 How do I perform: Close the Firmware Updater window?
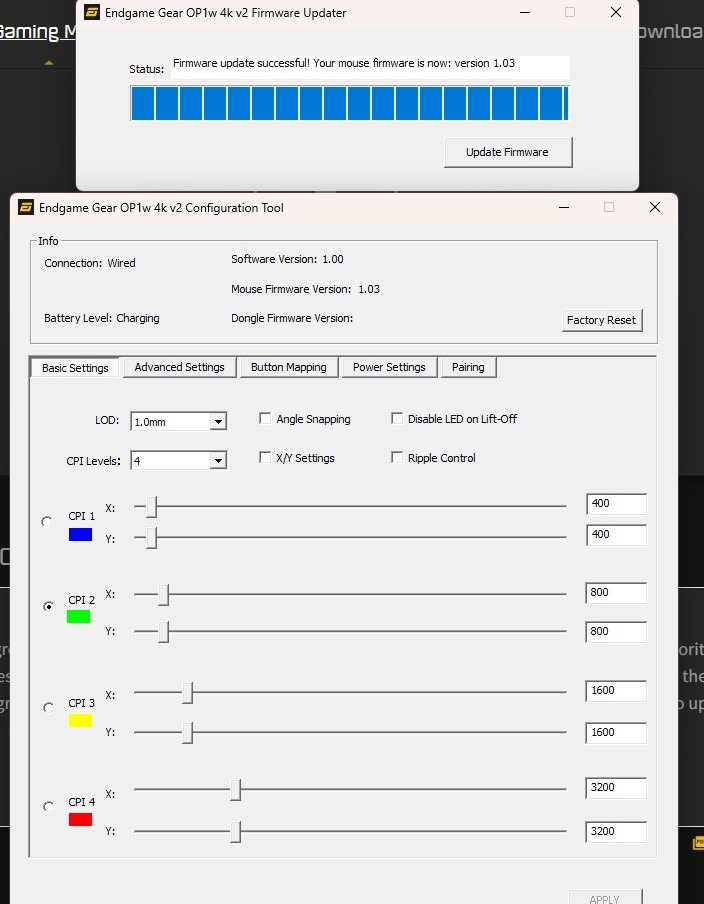(x=616, y=12)
